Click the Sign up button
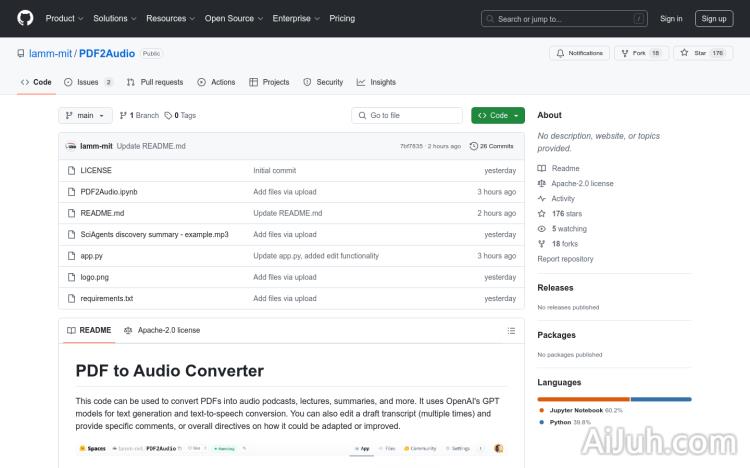The height and width of the screenshot is (468, 750). pos(714,18)
